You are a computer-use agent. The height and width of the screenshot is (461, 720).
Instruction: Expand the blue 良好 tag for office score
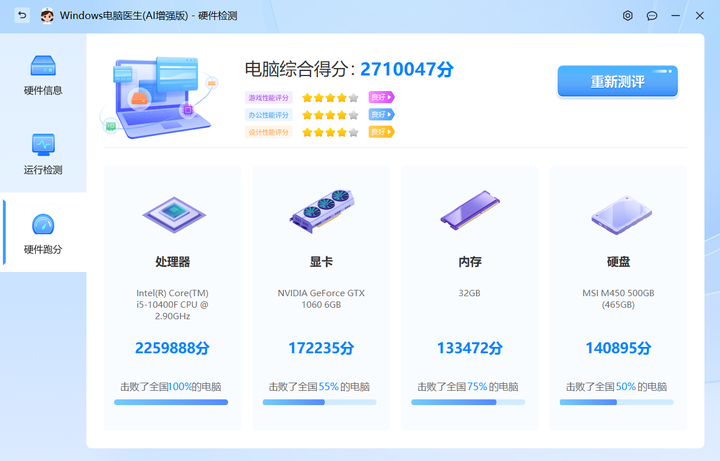tap(382, 114)
